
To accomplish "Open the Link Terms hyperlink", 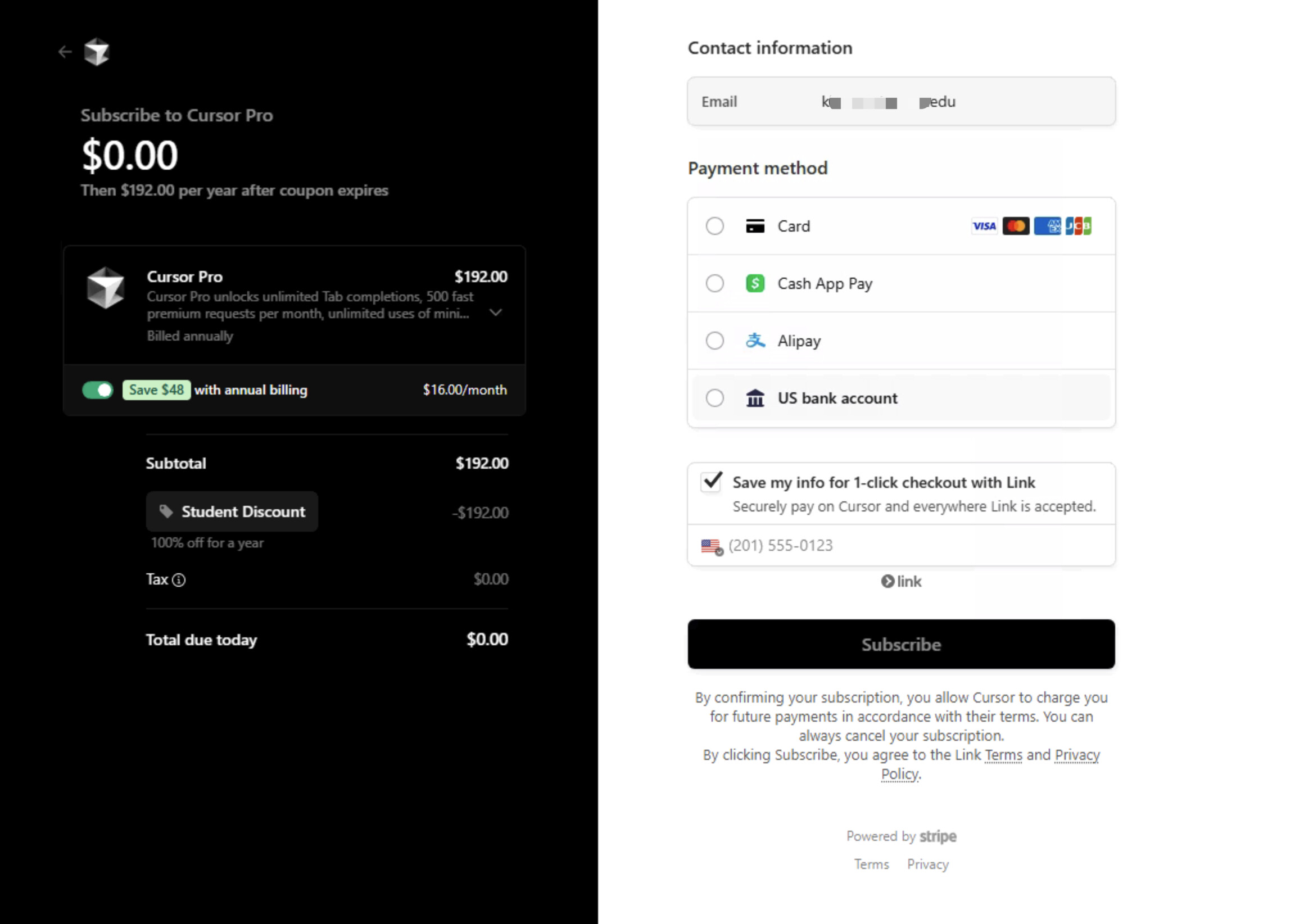I will [1003, 755].
